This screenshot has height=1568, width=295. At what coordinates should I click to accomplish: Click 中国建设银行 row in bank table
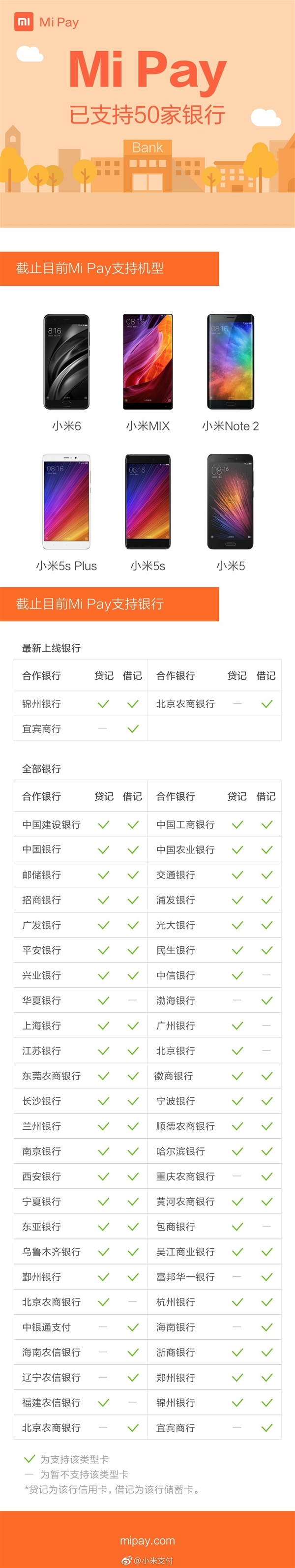click(x=81, y=824)
